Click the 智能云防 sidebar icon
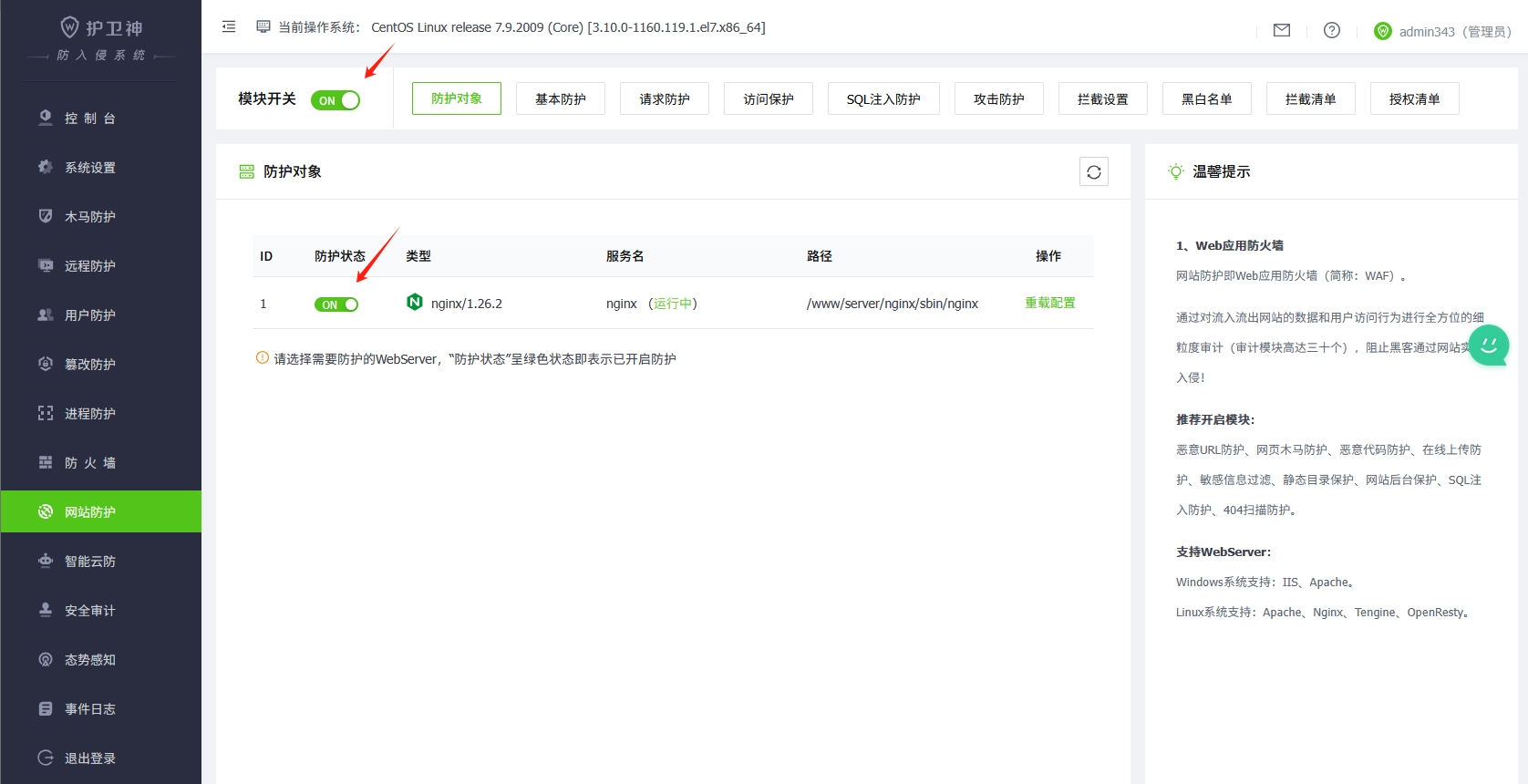The image size is (1528, 784). [46, 561]
